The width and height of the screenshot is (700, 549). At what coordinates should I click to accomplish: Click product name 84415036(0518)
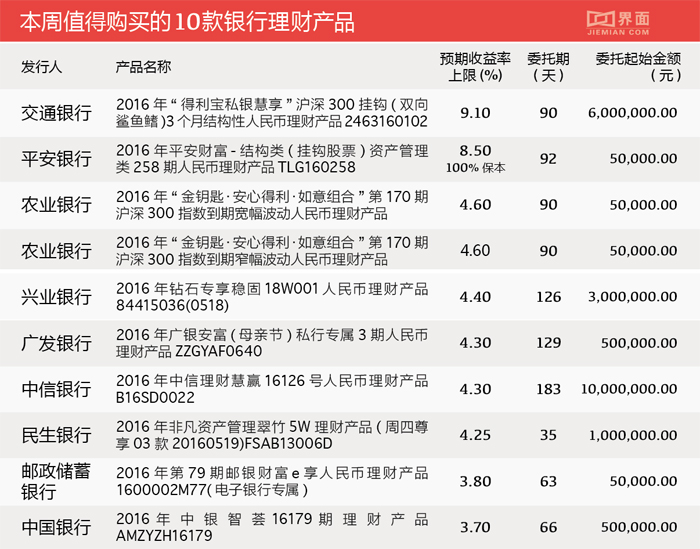pyautogui.click(x=272, y=297)
